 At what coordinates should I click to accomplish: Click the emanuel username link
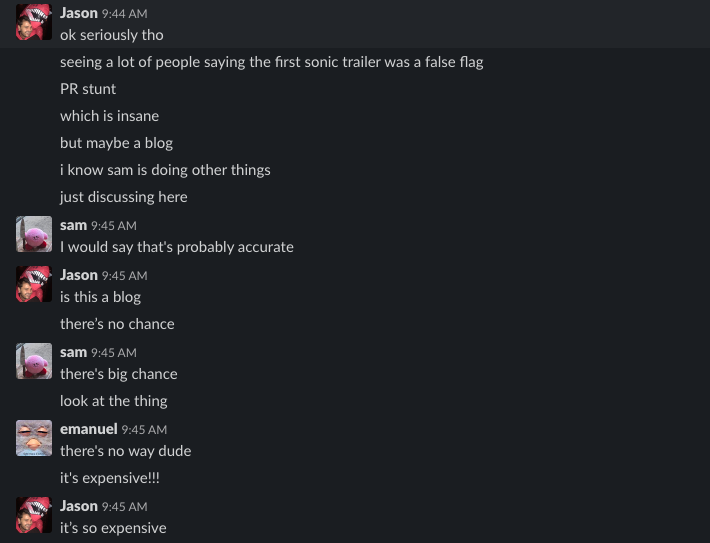(89, 429)
